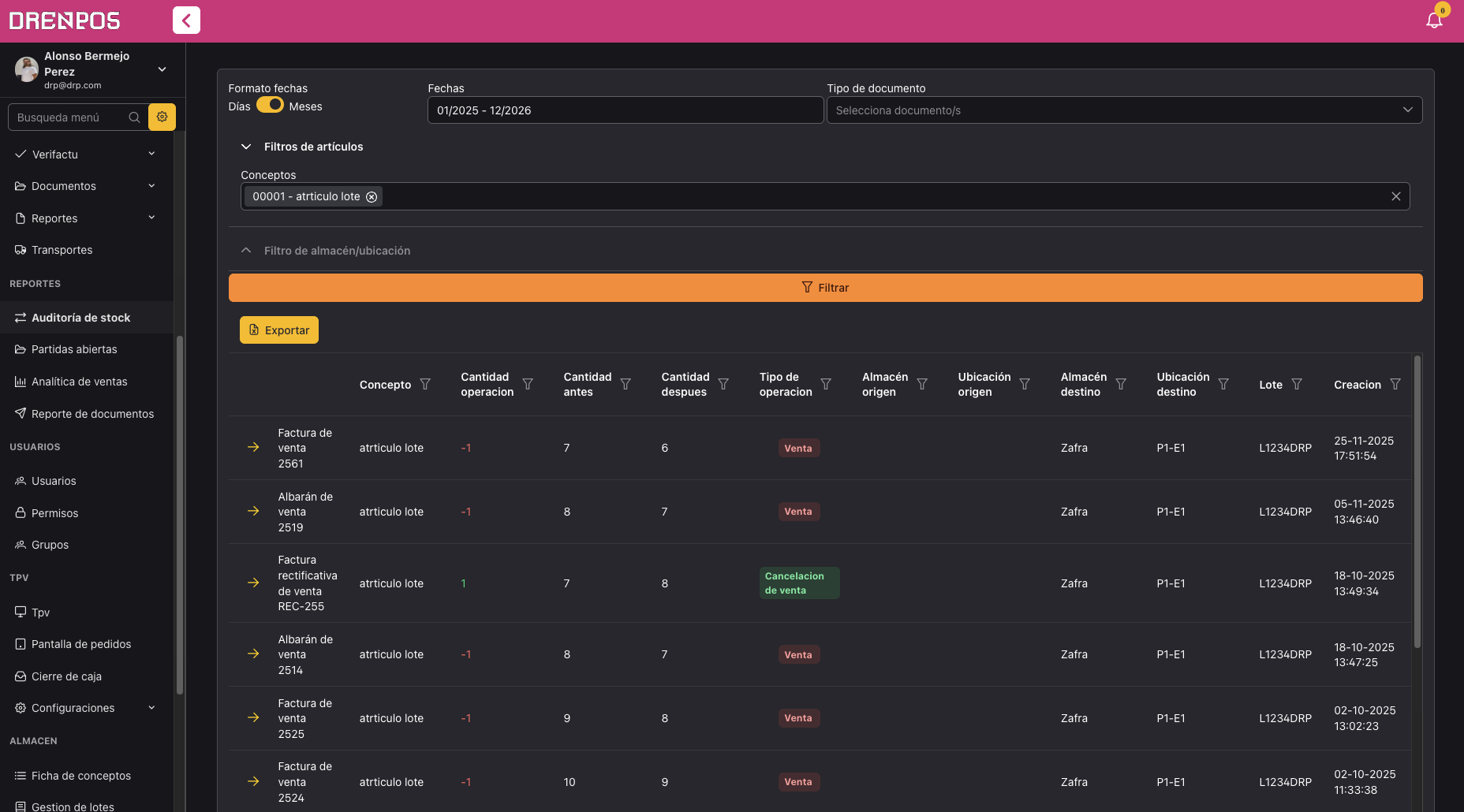Open Partidas abiertas report
This screenshot has height=812, width=1464.
(74, 349)
